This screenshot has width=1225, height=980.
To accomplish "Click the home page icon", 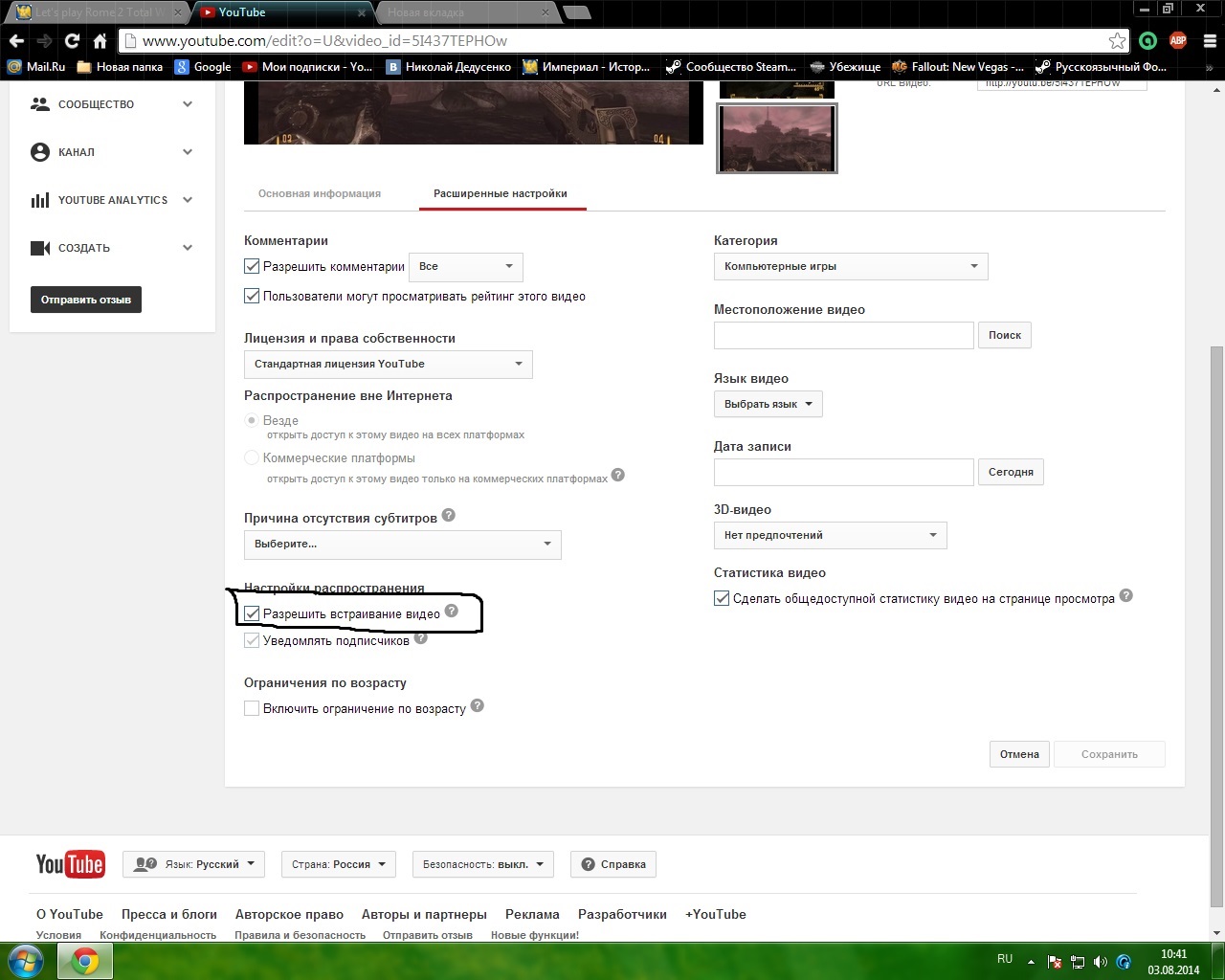I will click(x=100, y=41).
